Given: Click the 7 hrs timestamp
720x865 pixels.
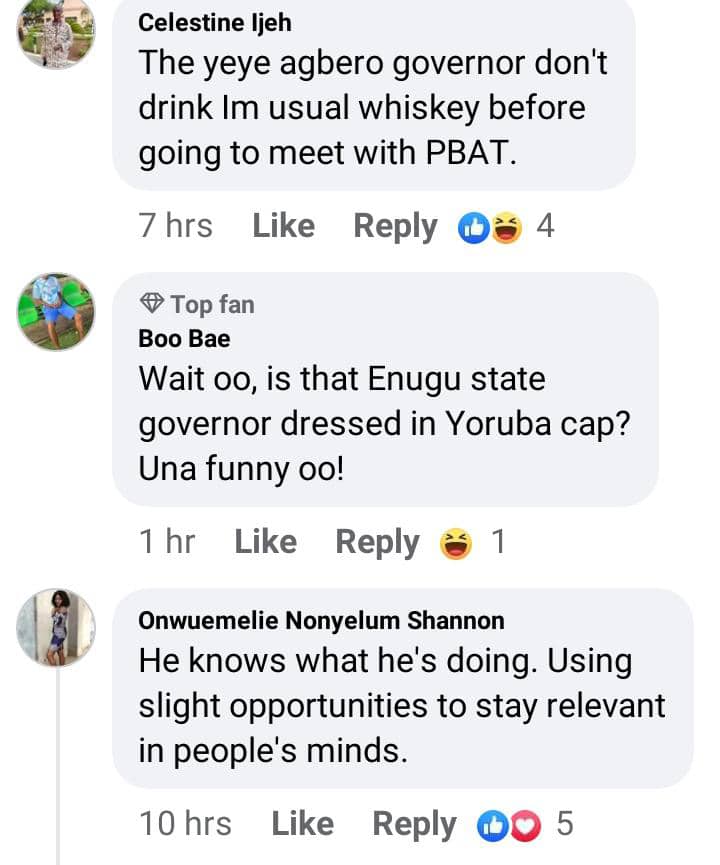Looking at the screenshot, I should click(x=176, y=226).
